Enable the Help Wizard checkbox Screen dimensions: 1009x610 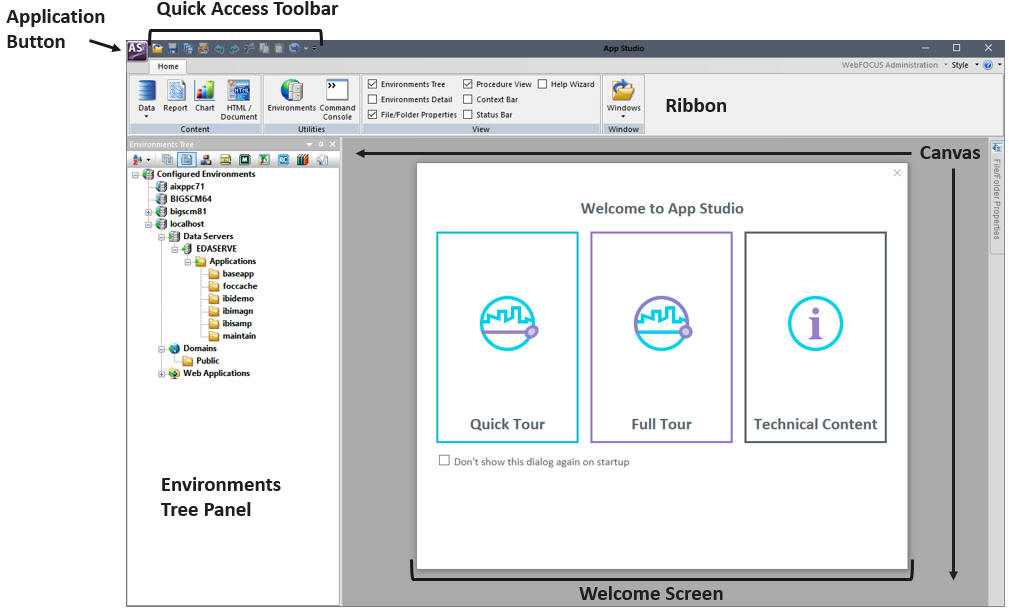click(542, 84)
